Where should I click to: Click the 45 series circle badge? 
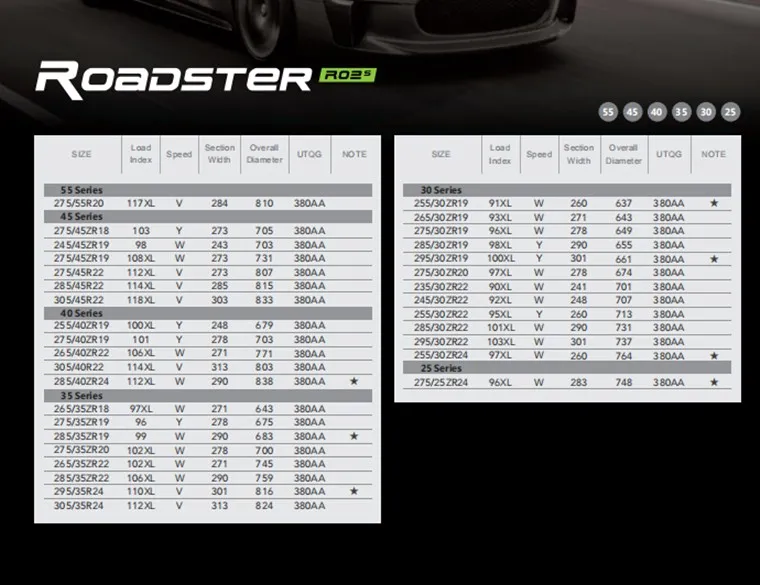(632, 112)
